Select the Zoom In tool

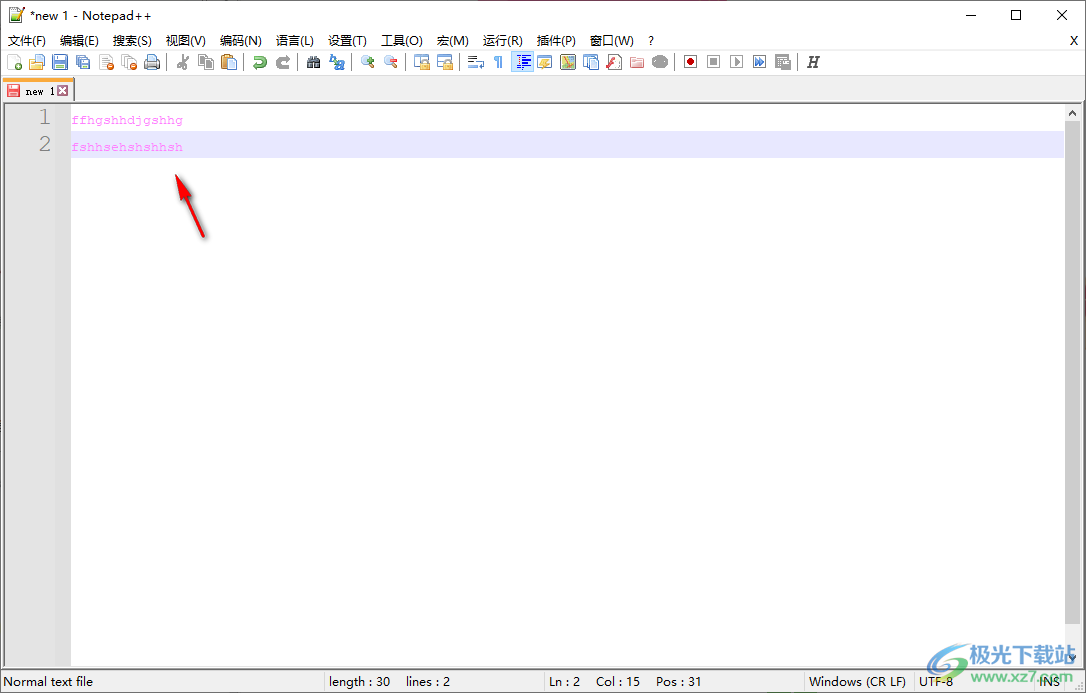point(367,61)
